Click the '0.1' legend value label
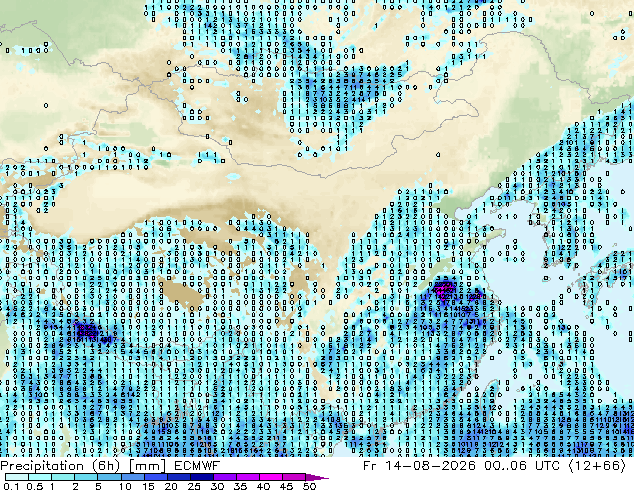Image resolution: width=634 pixels, height=490 pixels. (12, 486)
